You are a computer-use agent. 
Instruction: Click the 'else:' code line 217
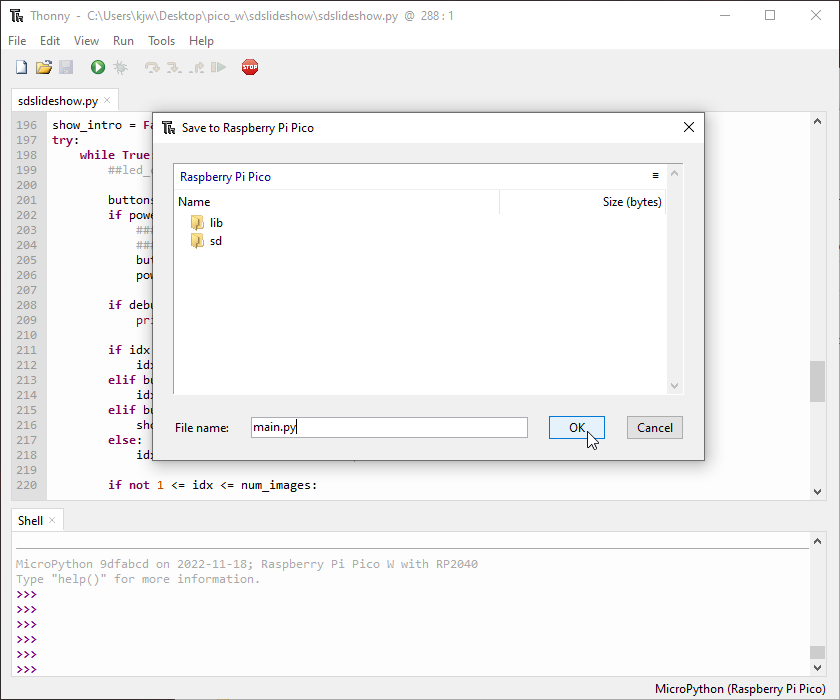pos(125,440)
